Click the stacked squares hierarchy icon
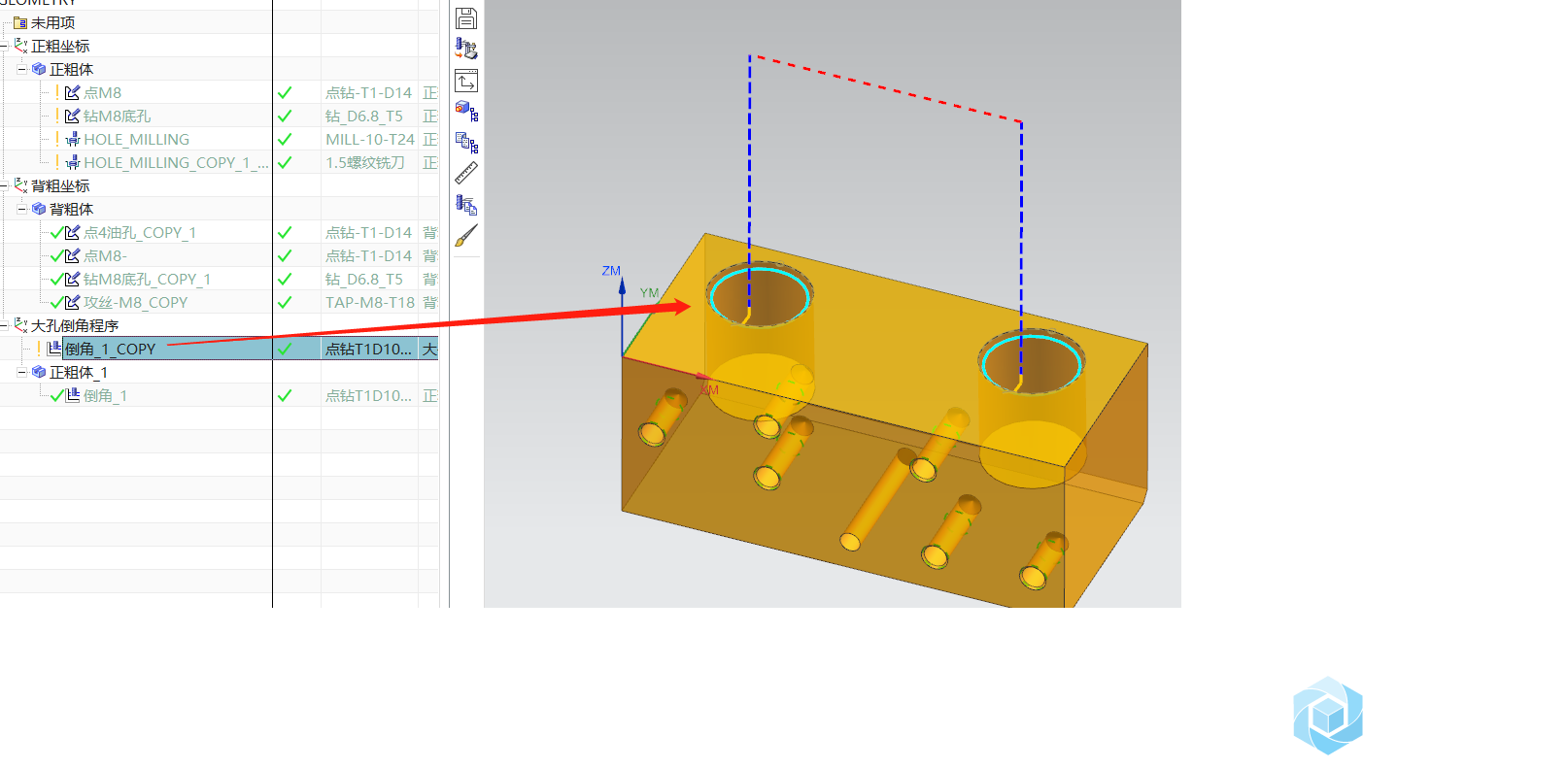The height and width of the screenshot is (768, 1568). [x=466, y=143]
